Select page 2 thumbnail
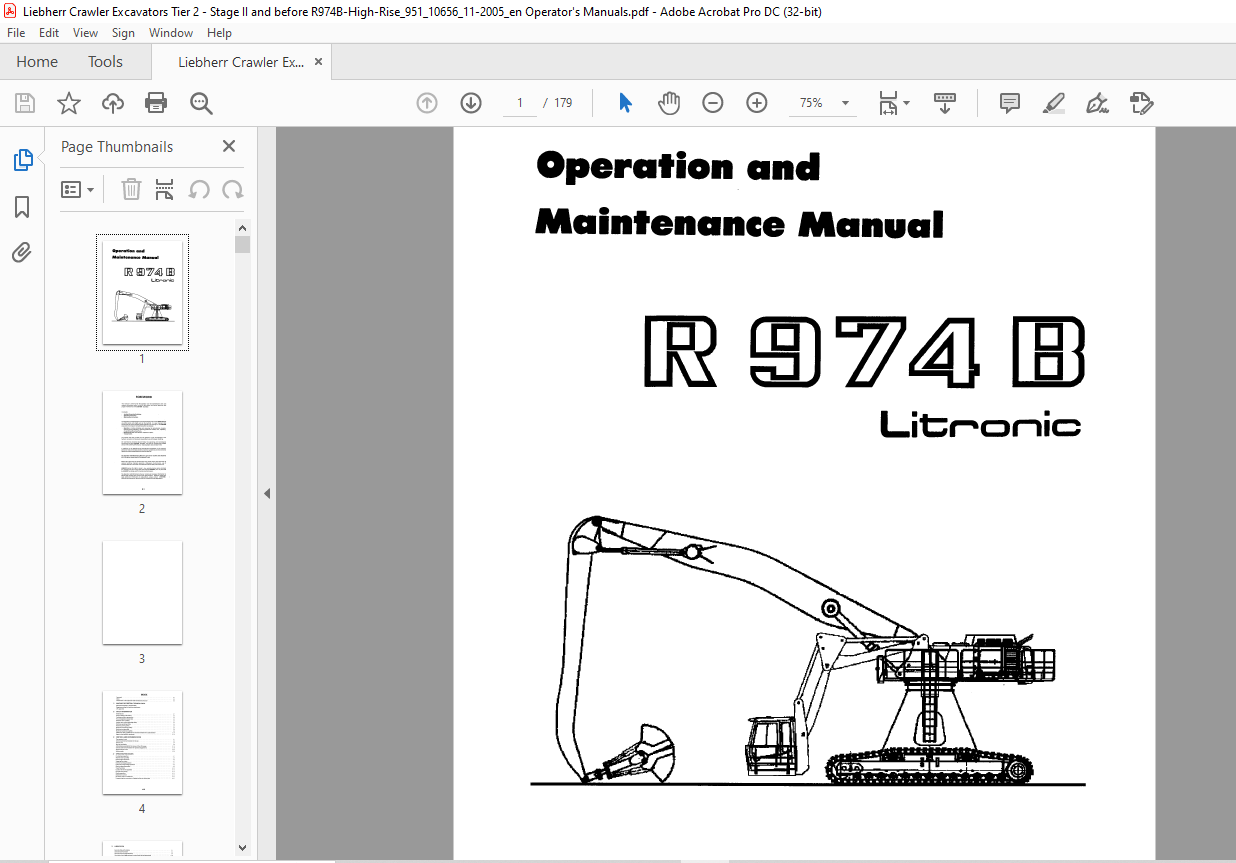The height and width of the screenshot is (863, 1236). [x=142, y=443]
